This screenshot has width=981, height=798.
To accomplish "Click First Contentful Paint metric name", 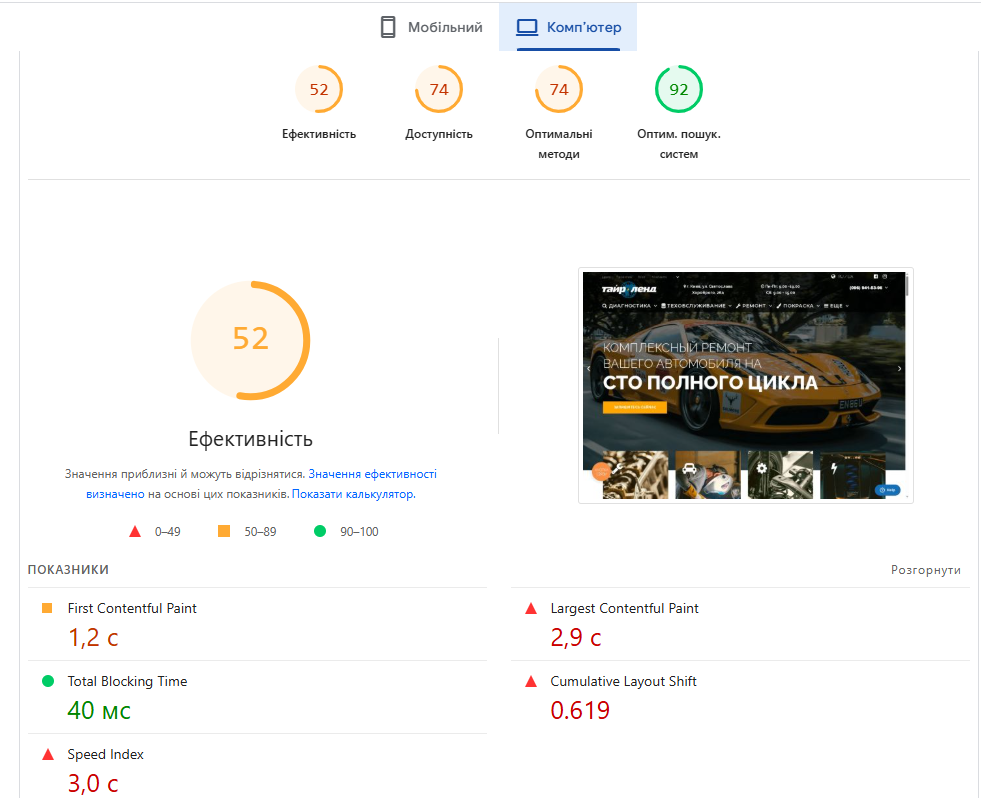I will (x=132, y=608).
